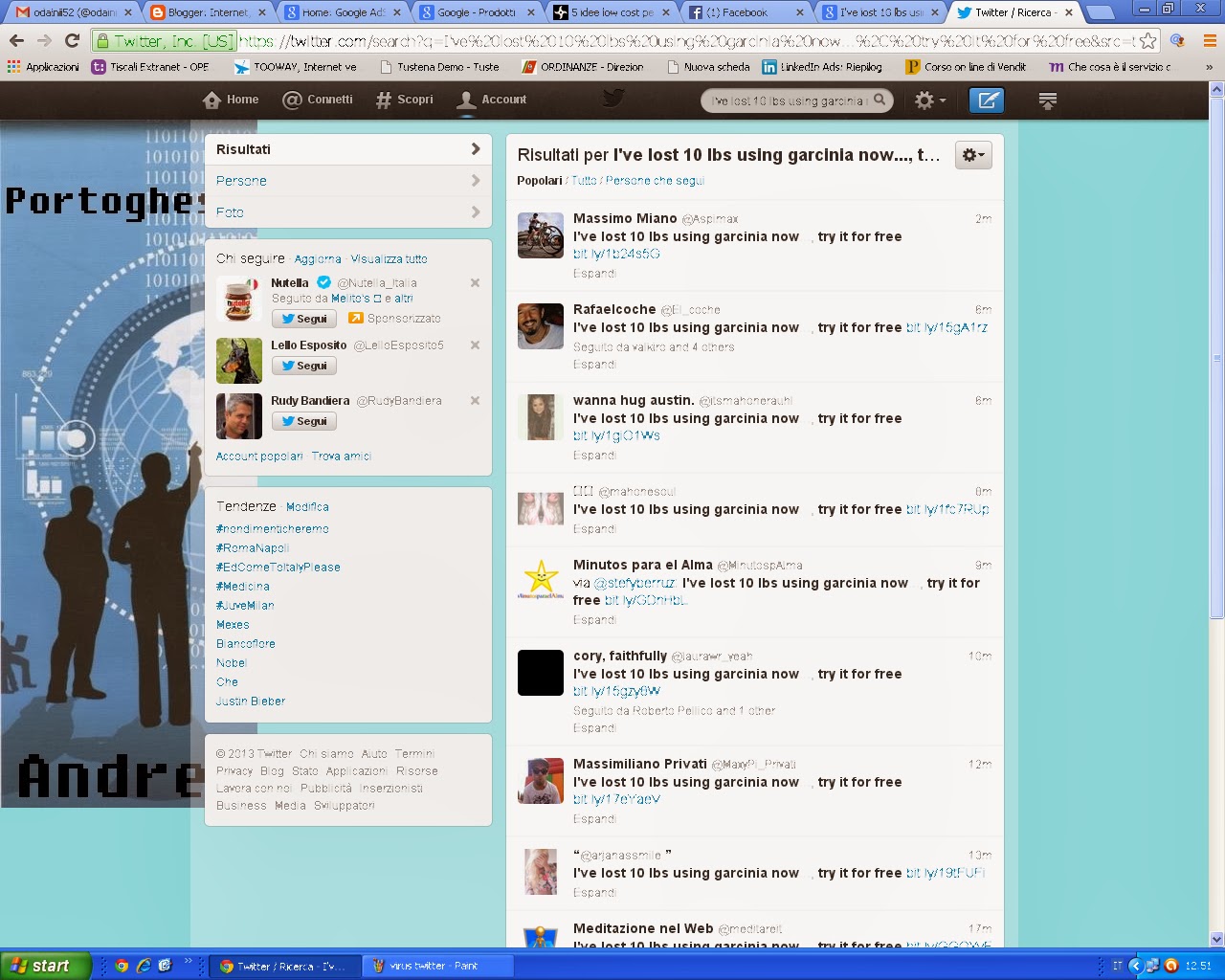Click scrollbar down arrow

tap(1216, 939)
